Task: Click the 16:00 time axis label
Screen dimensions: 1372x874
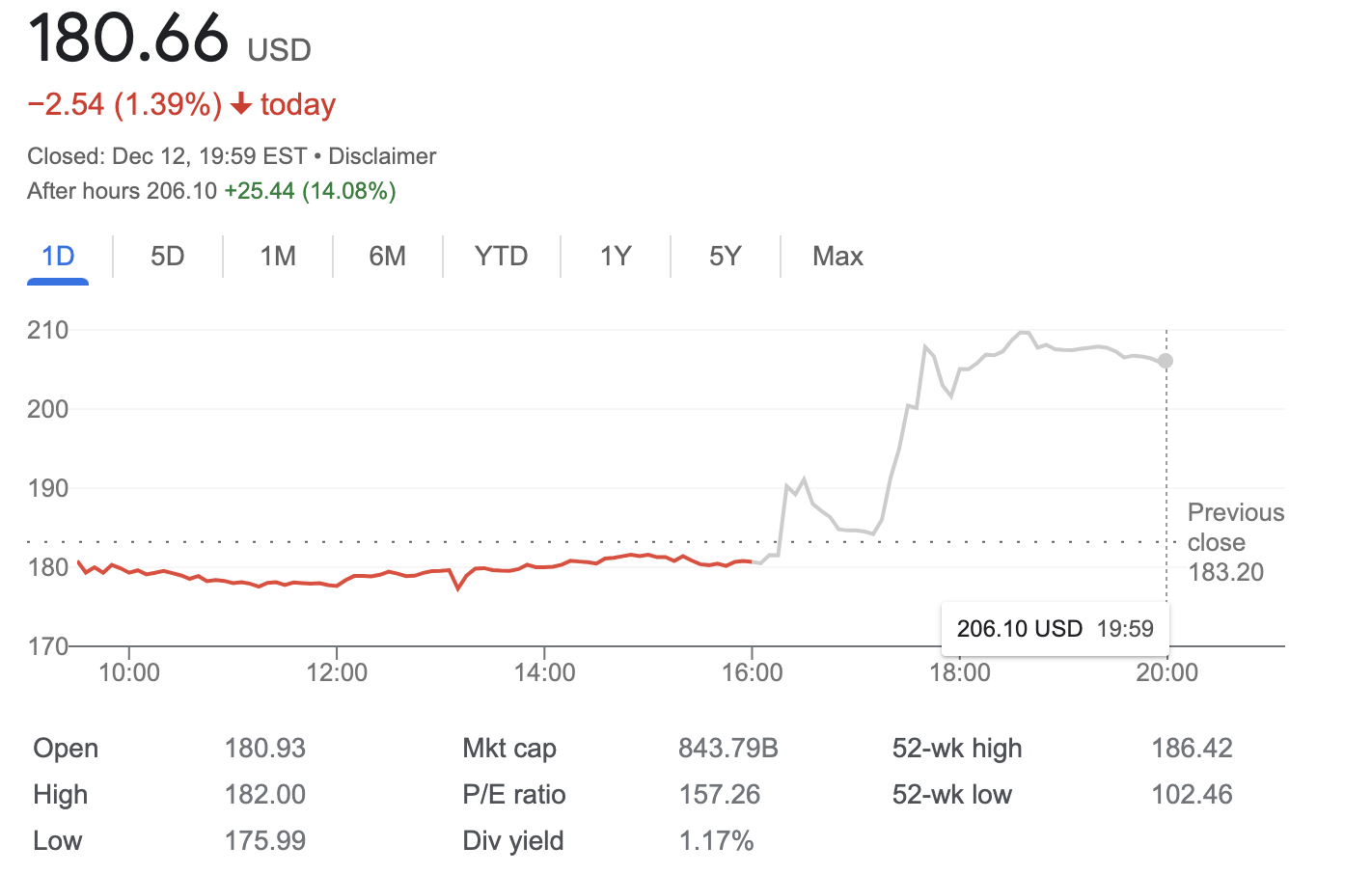Action: [x=752, y=672]
